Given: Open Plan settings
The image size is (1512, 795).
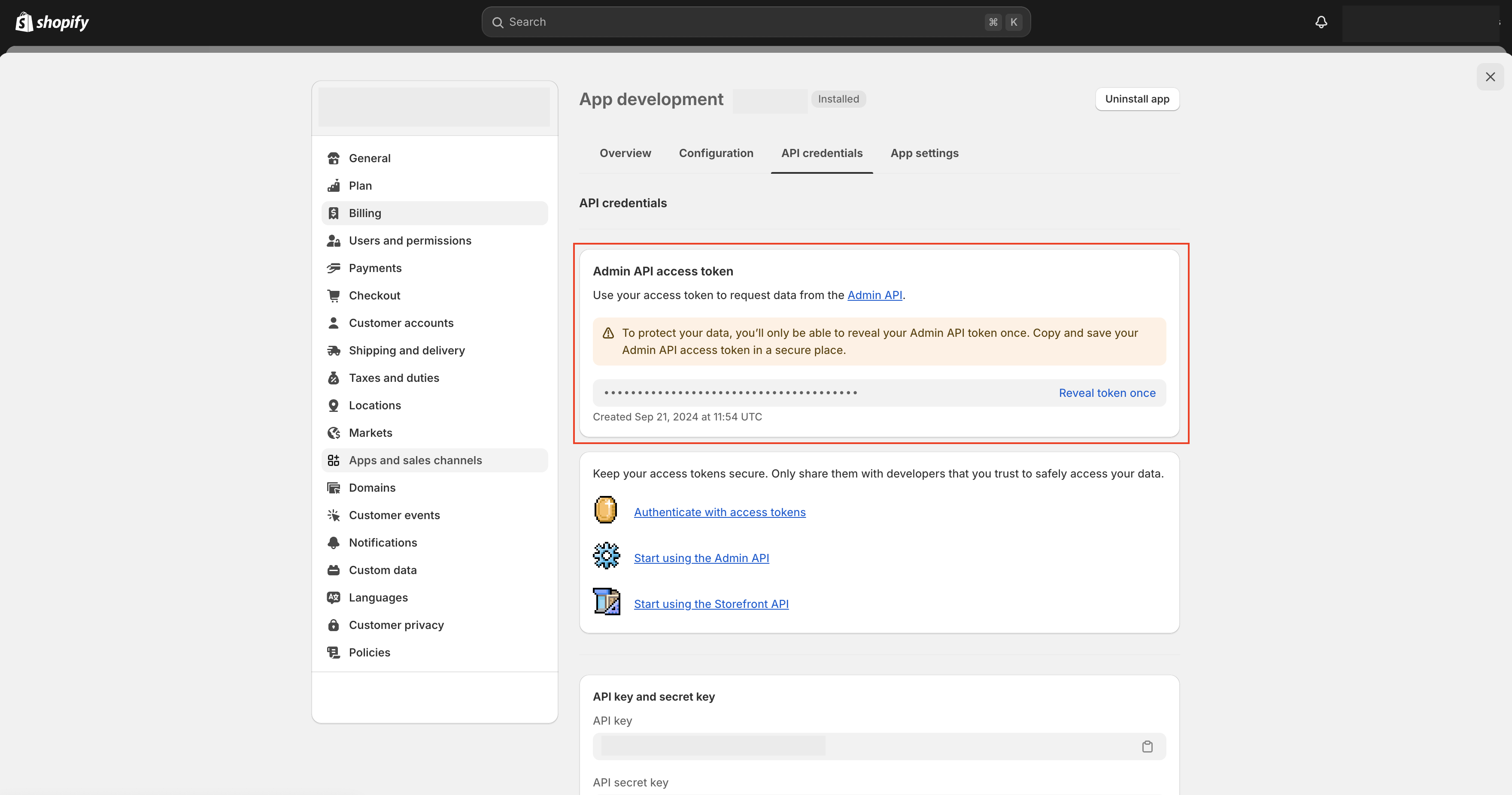Looking at the screenshot, I should [x=434, y=186].
